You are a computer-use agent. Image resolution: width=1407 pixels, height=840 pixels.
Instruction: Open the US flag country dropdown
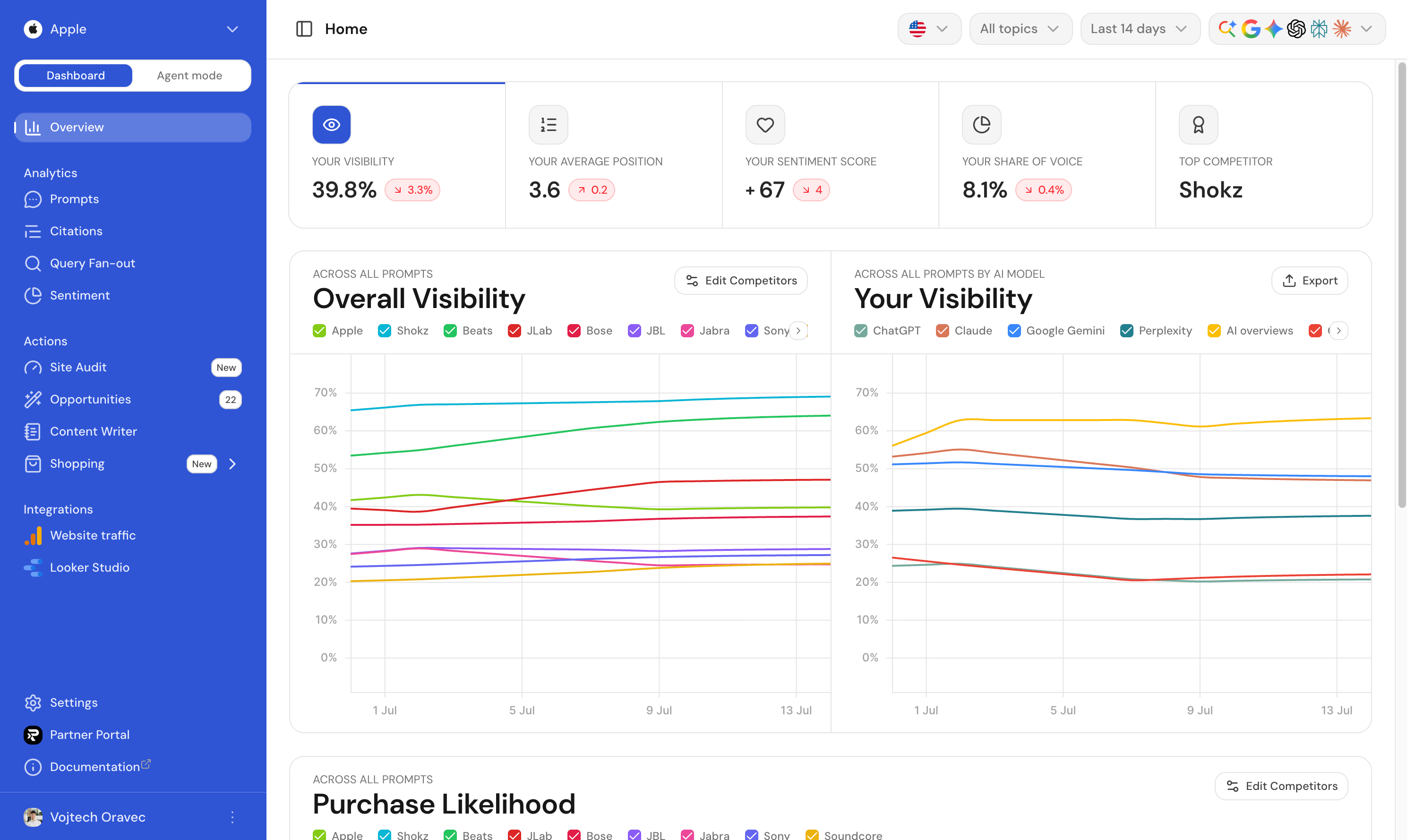pyautogui.click(x=929, y=29)
